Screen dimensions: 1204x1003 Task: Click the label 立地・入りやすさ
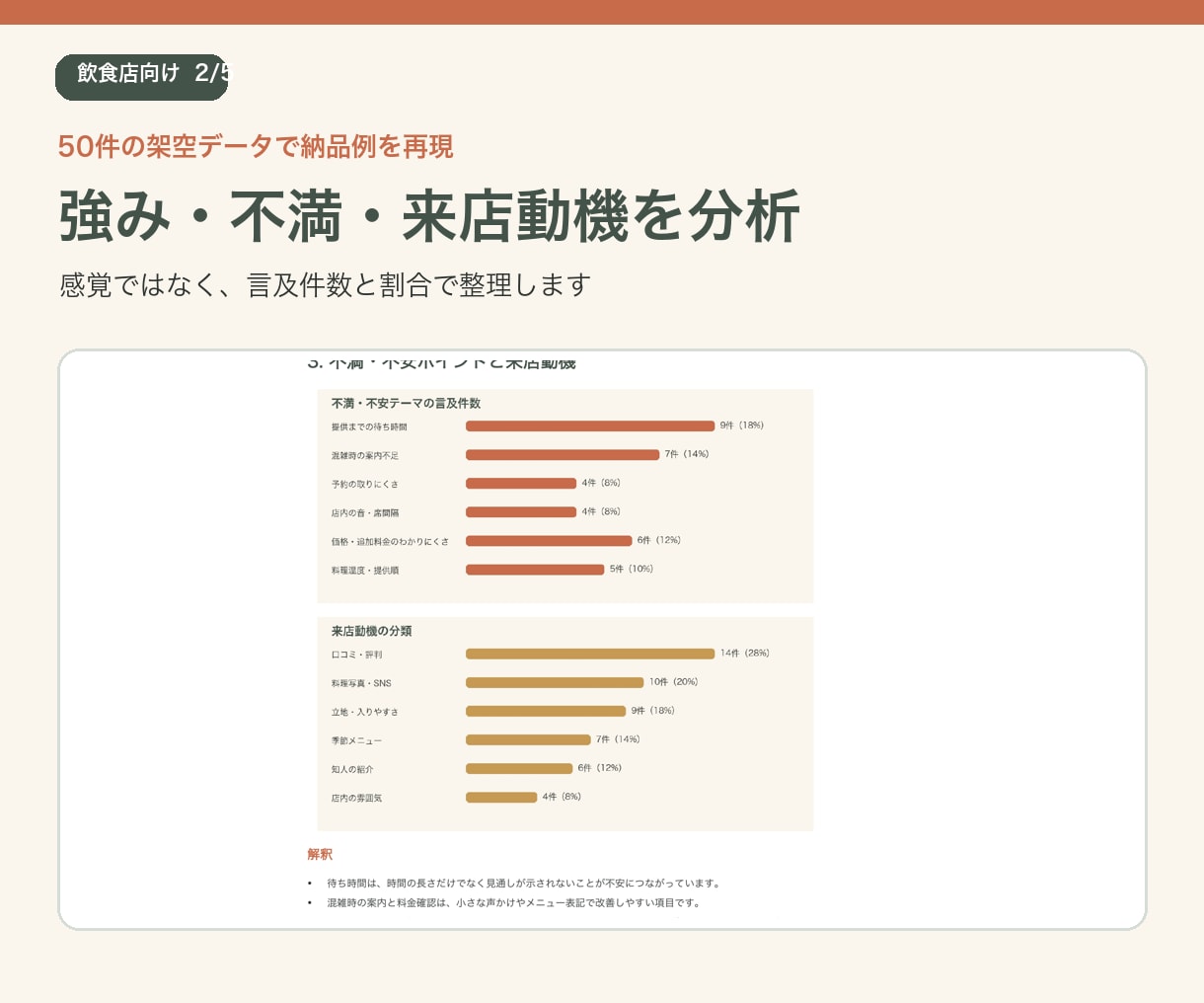pyautogui.click(x=365, y=713)
